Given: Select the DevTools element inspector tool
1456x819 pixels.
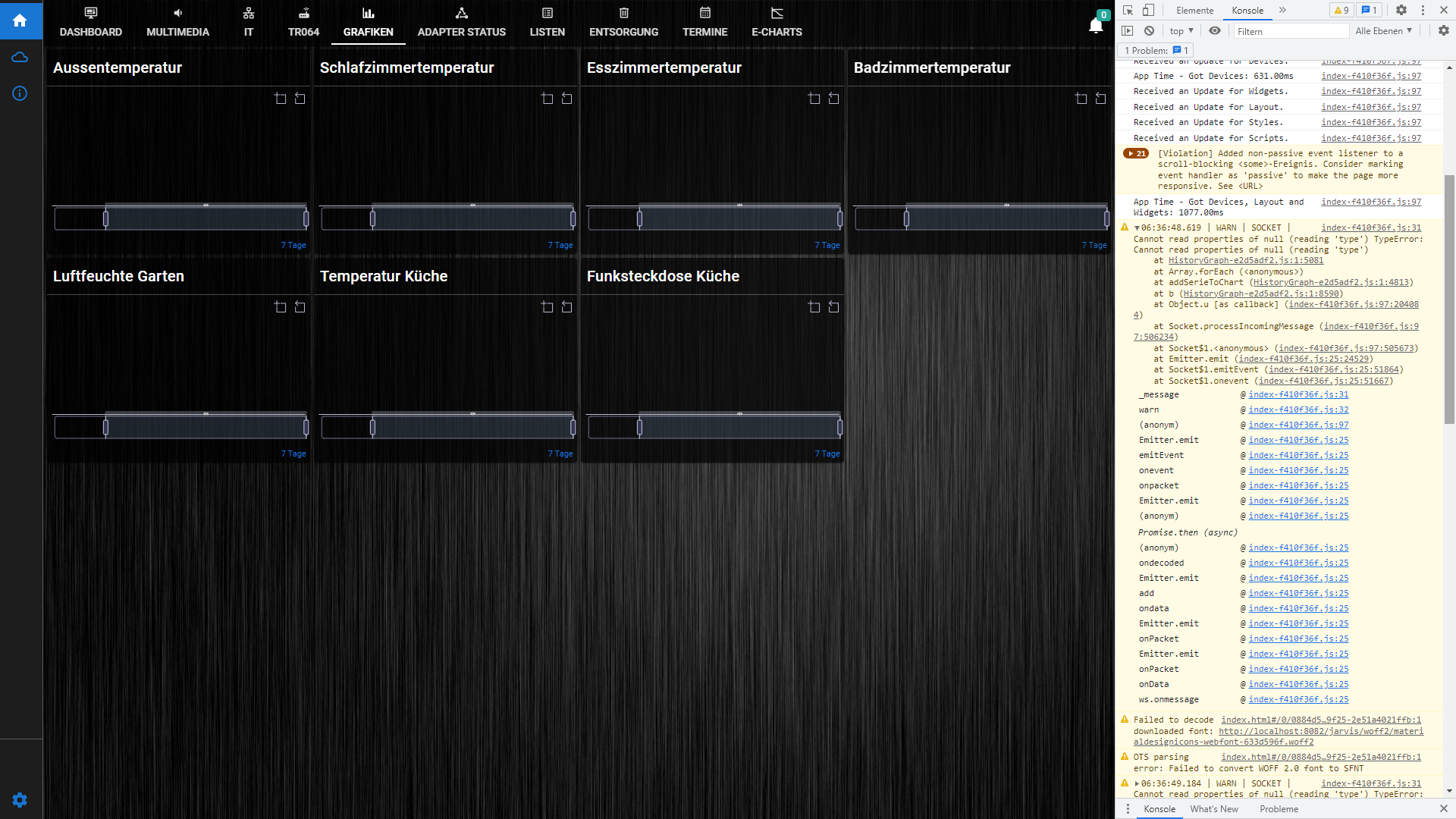Looking at the screenshot, I should click(x=1128, y=11).
